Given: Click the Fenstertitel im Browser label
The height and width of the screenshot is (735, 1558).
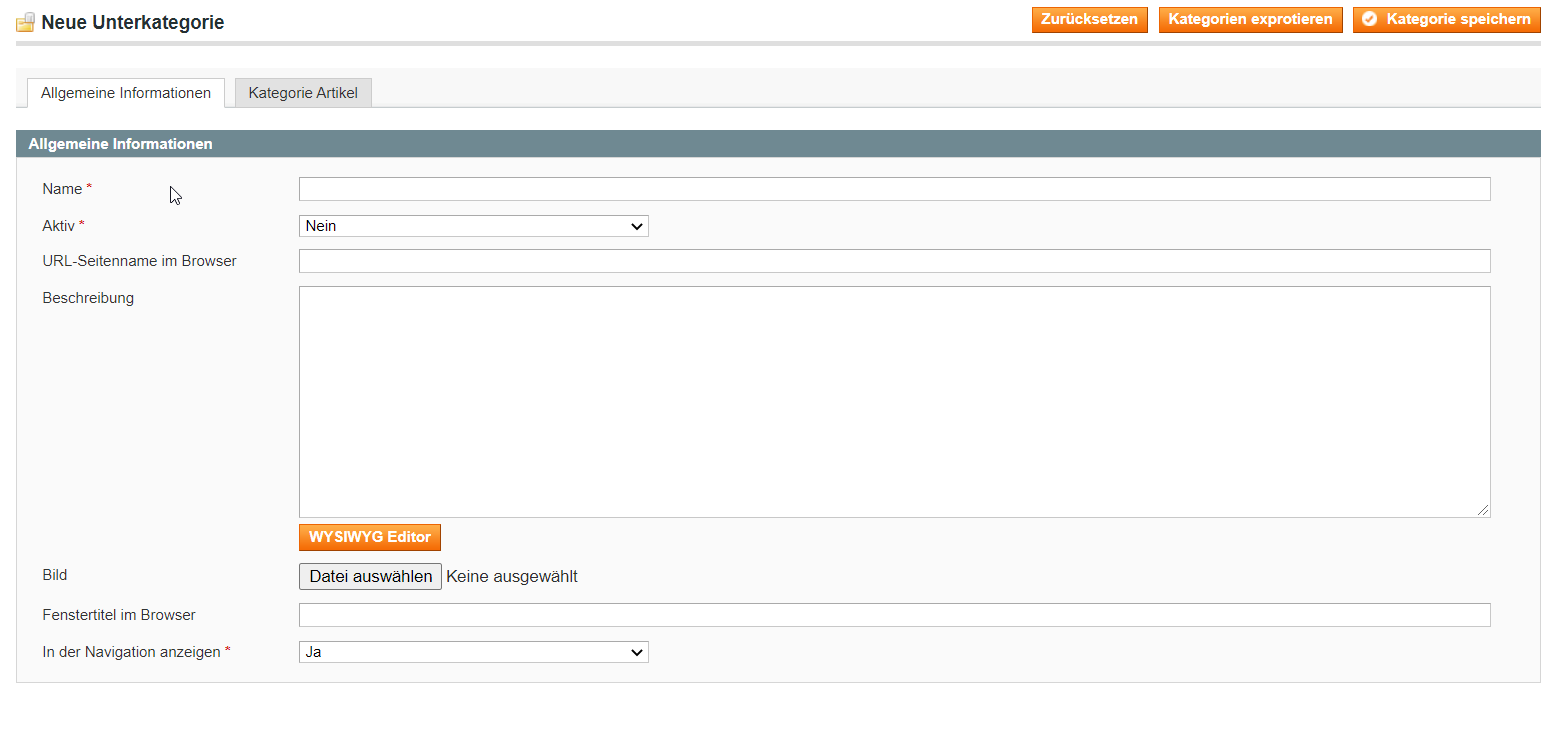Looking at the screenshot, I should 119,615.
